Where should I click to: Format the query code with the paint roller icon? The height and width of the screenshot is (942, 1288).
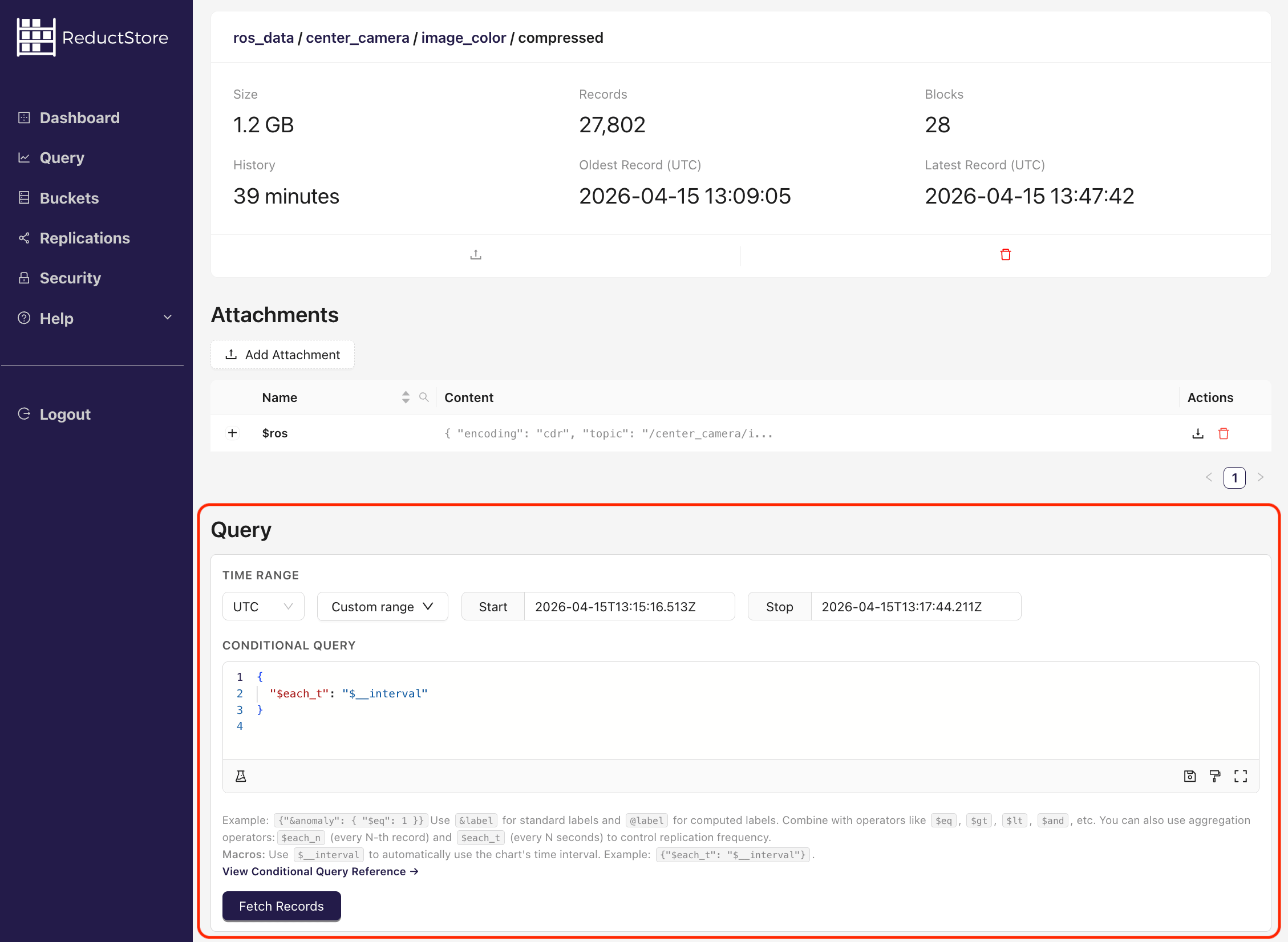1214,775
